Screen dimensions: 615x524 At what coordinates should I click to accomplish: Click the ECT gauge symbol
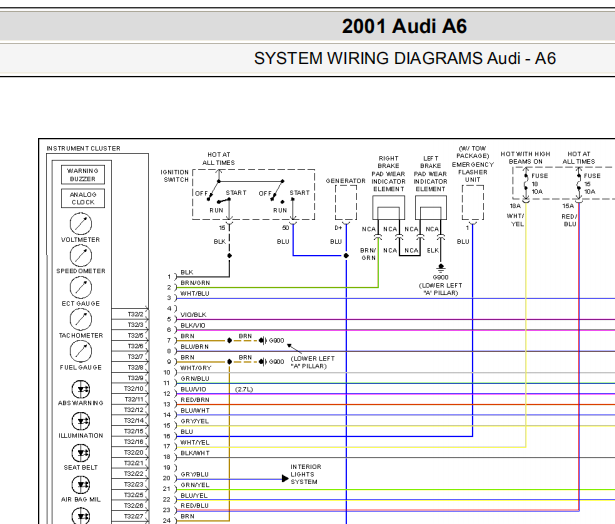[81, 287]
